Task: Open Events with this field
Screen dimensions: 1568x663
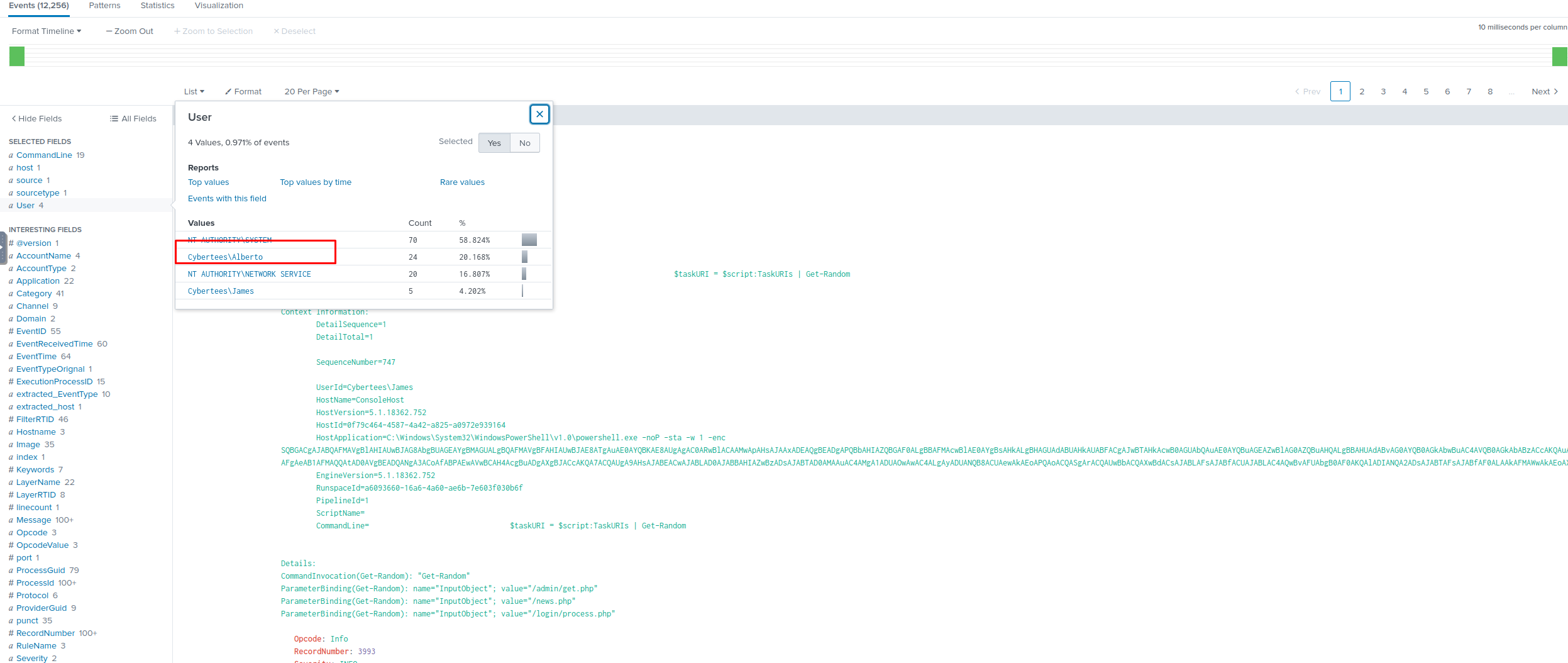Action: click(227, 199)
